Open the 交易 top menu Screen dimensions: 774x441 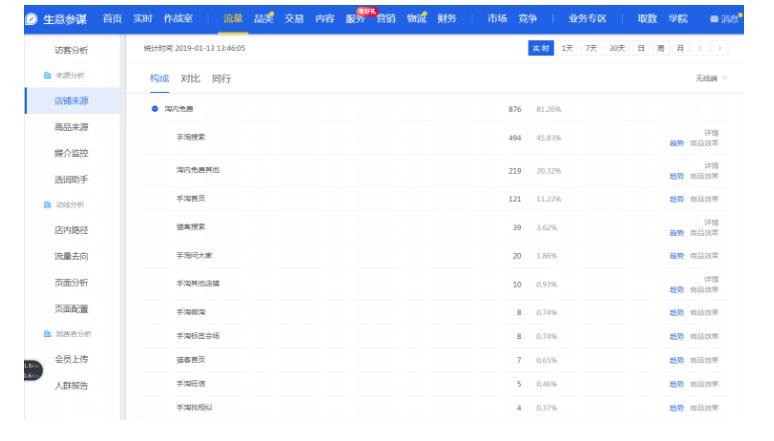click(294, 18)
